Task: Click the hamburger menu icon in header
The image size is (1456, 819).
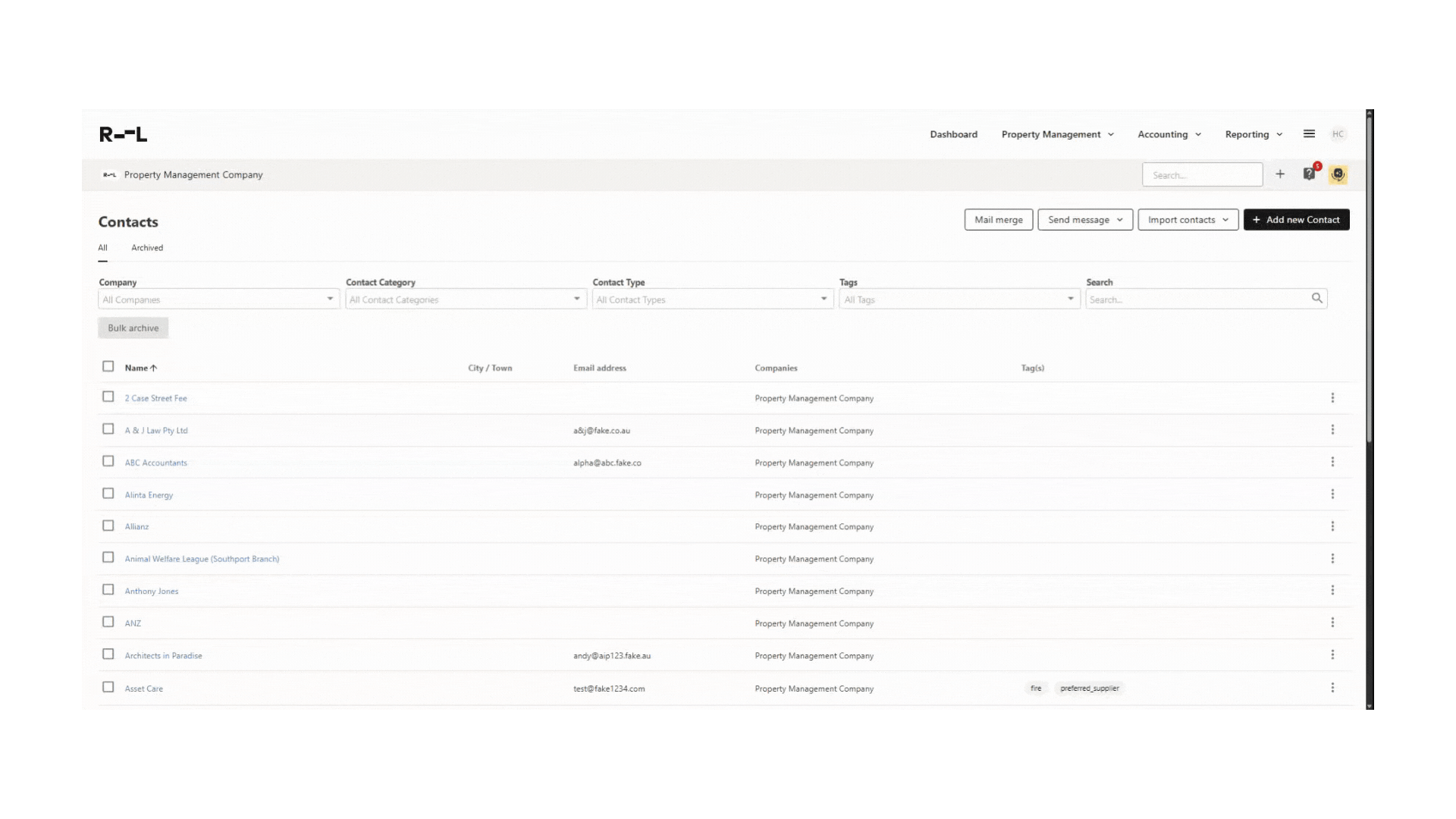Action: click(x=1309, y=133)
